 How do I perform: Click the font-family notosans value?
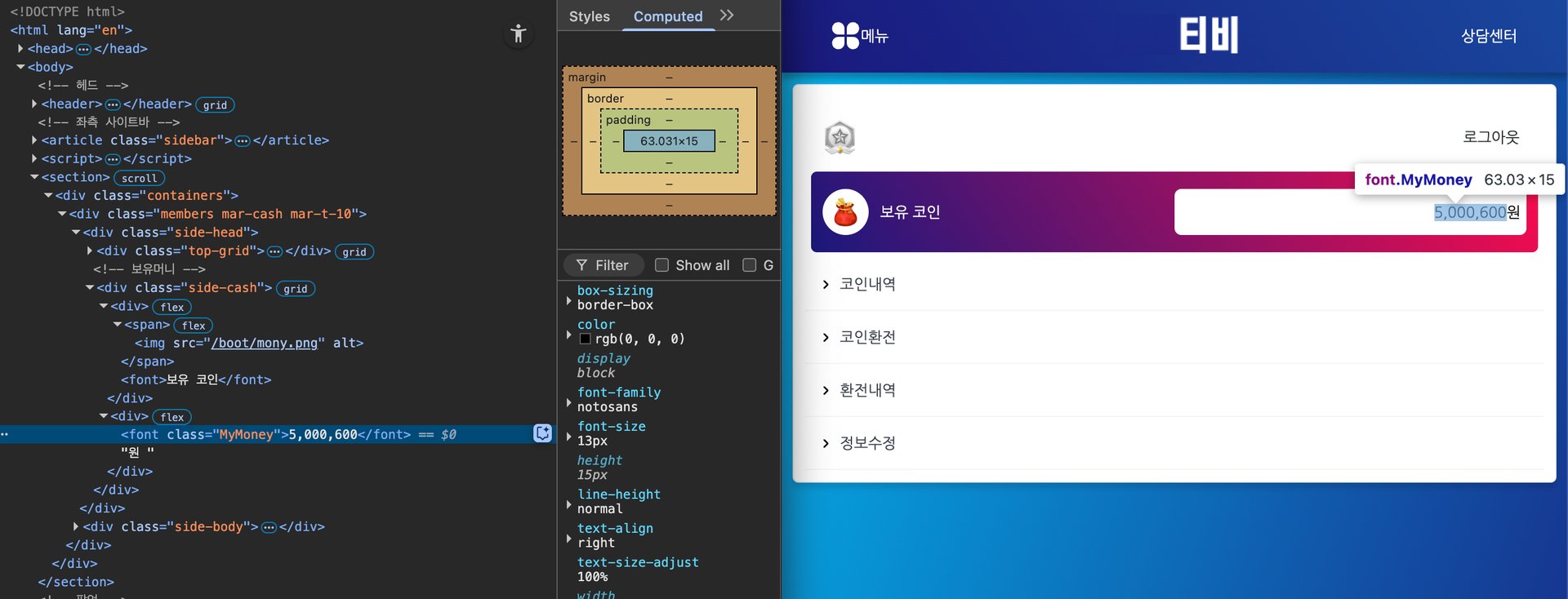point(608,407)
